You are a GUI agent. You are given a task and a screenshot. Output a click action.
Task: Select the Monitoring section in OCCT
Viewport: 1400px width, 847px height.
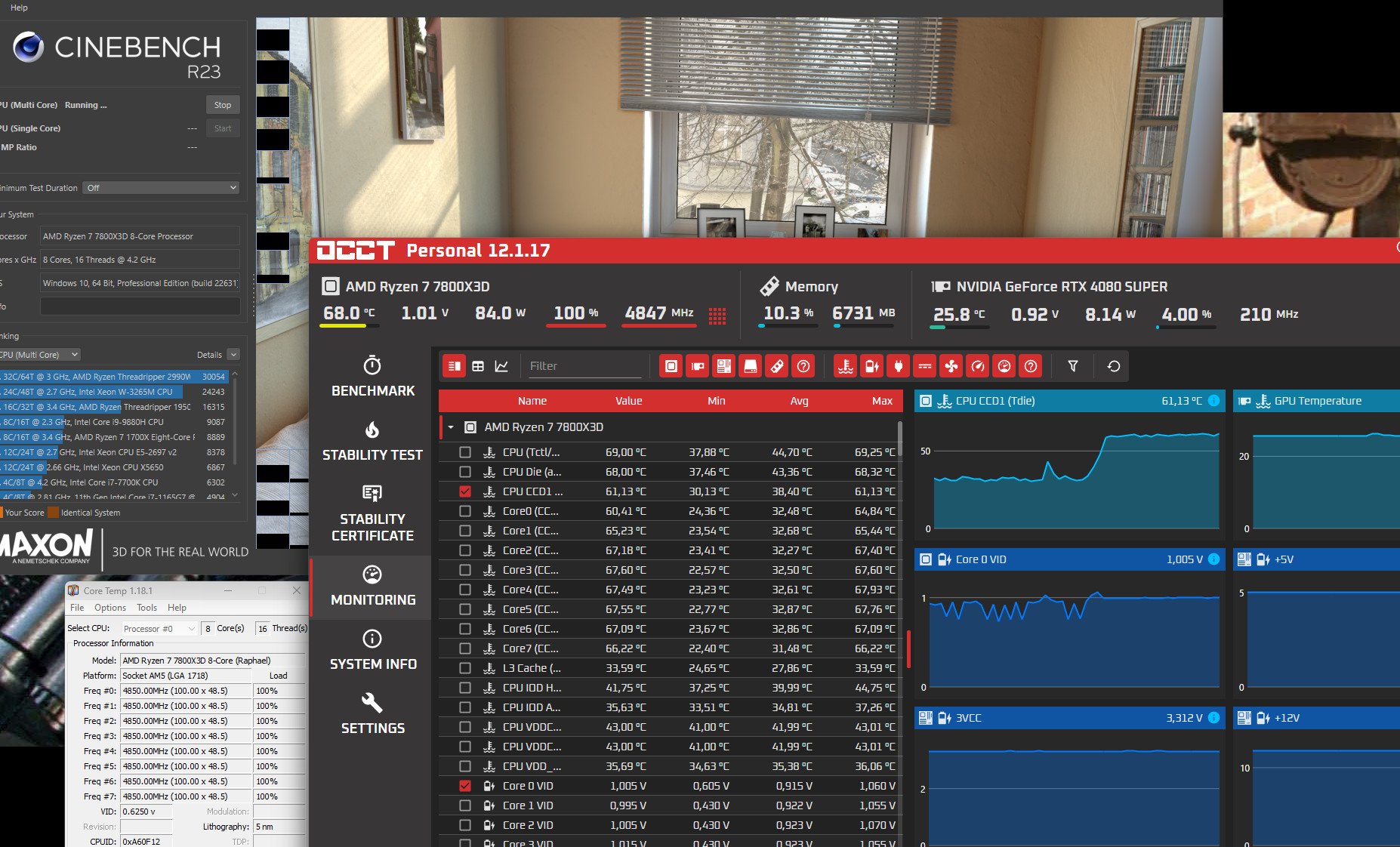pos(373,587)
